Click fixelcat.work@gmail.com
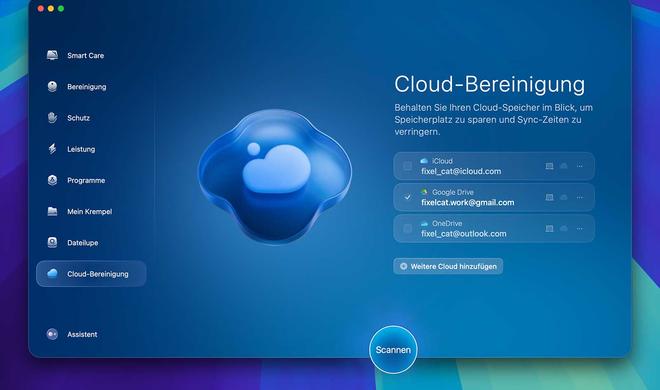This screenshot has height=390, width=660. [468, 202]
